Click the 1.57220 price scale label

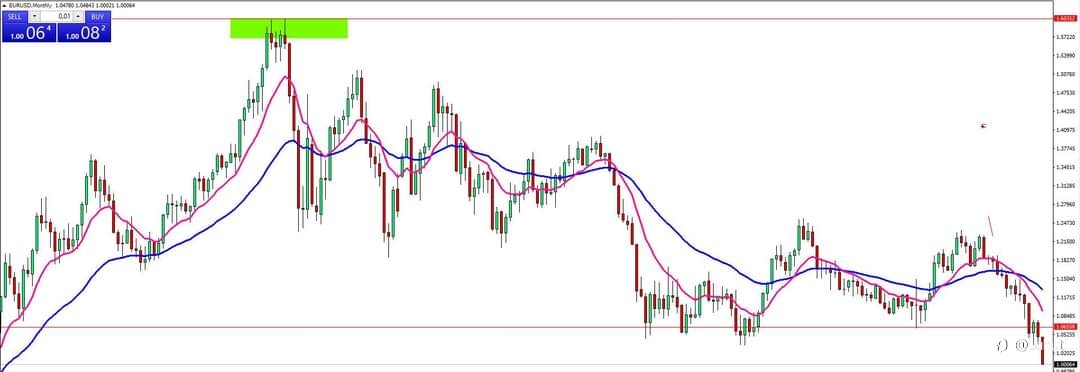(x=1066, y=37)
